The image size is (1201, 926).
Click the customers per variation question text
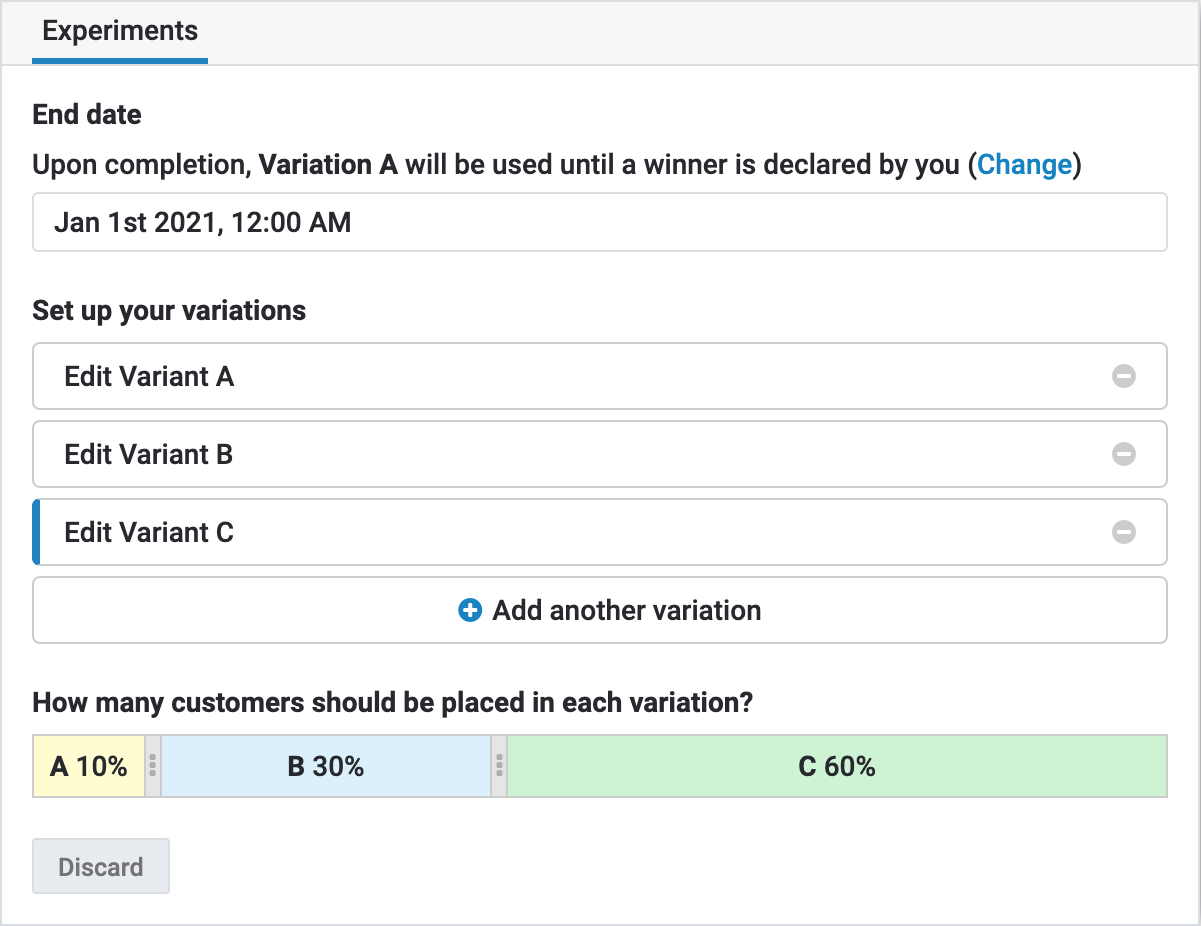pyautogui.click(x=392, y=703)
